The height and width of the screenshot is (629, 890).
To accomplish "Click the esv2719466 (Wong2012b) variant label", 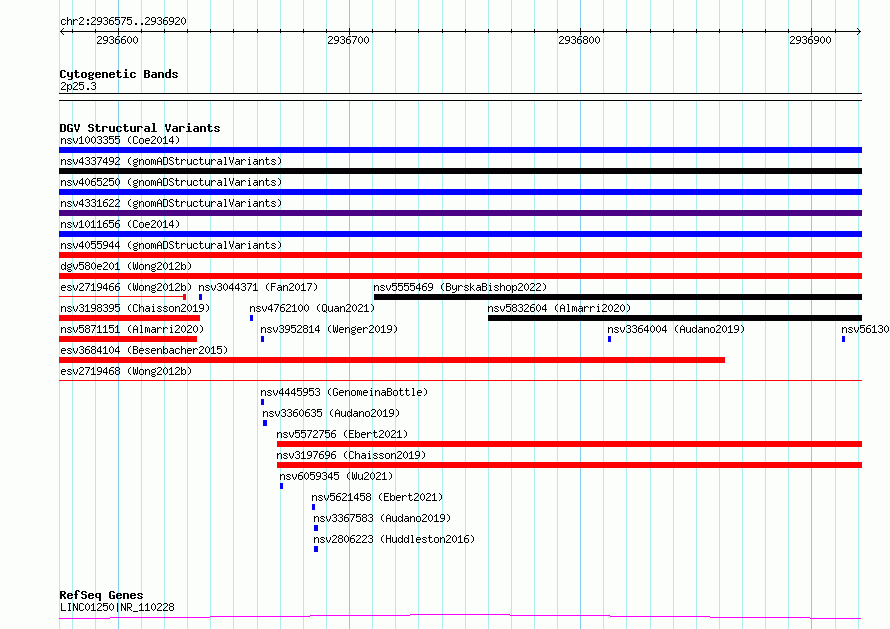I will [x=126, y=287].
